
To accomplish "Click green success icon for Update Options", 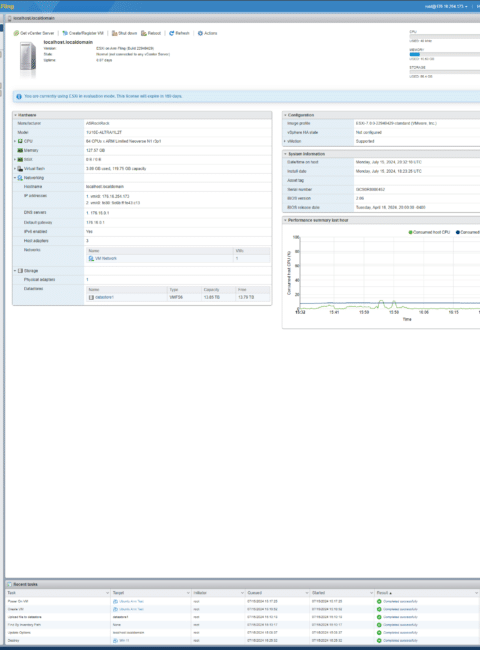I will click(x=379, y=633).
